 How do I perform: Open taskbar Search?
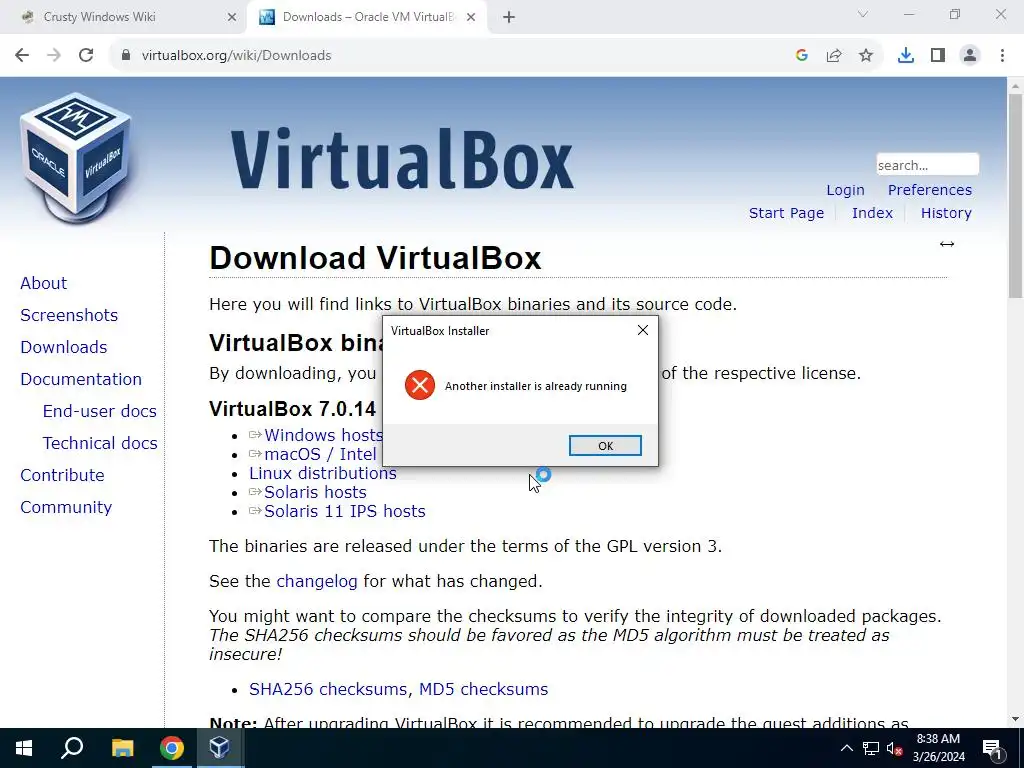tap(72, 748)
